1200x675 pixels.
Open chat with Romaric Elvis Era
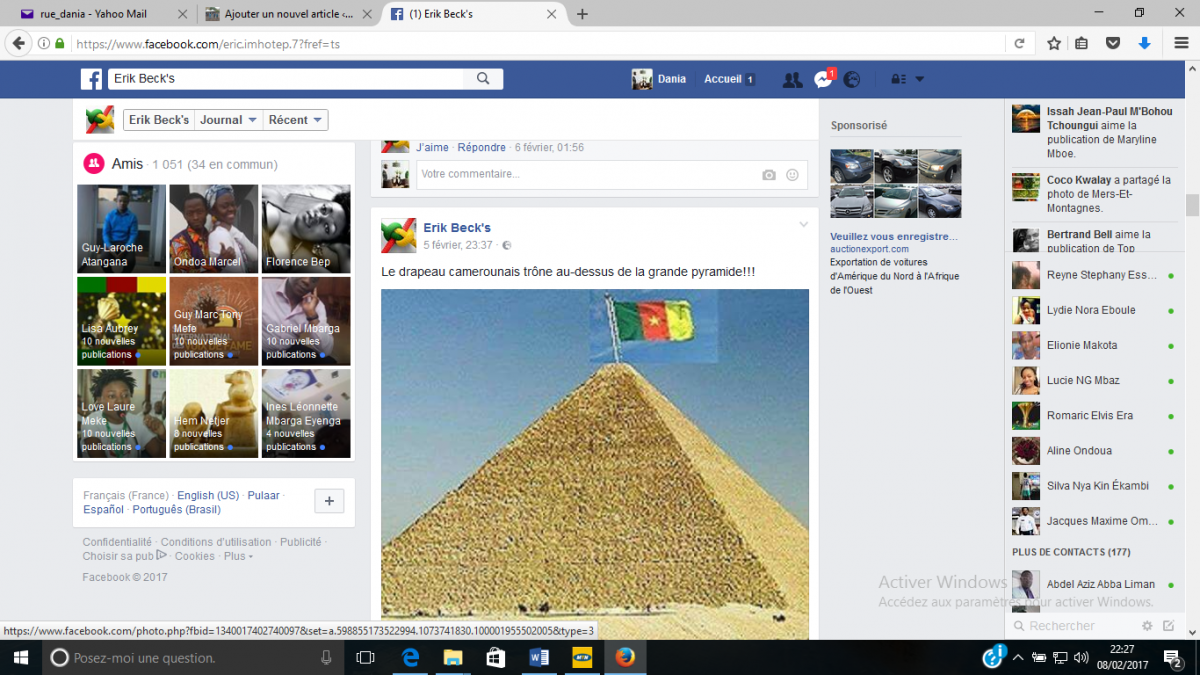click(1095, 415)
